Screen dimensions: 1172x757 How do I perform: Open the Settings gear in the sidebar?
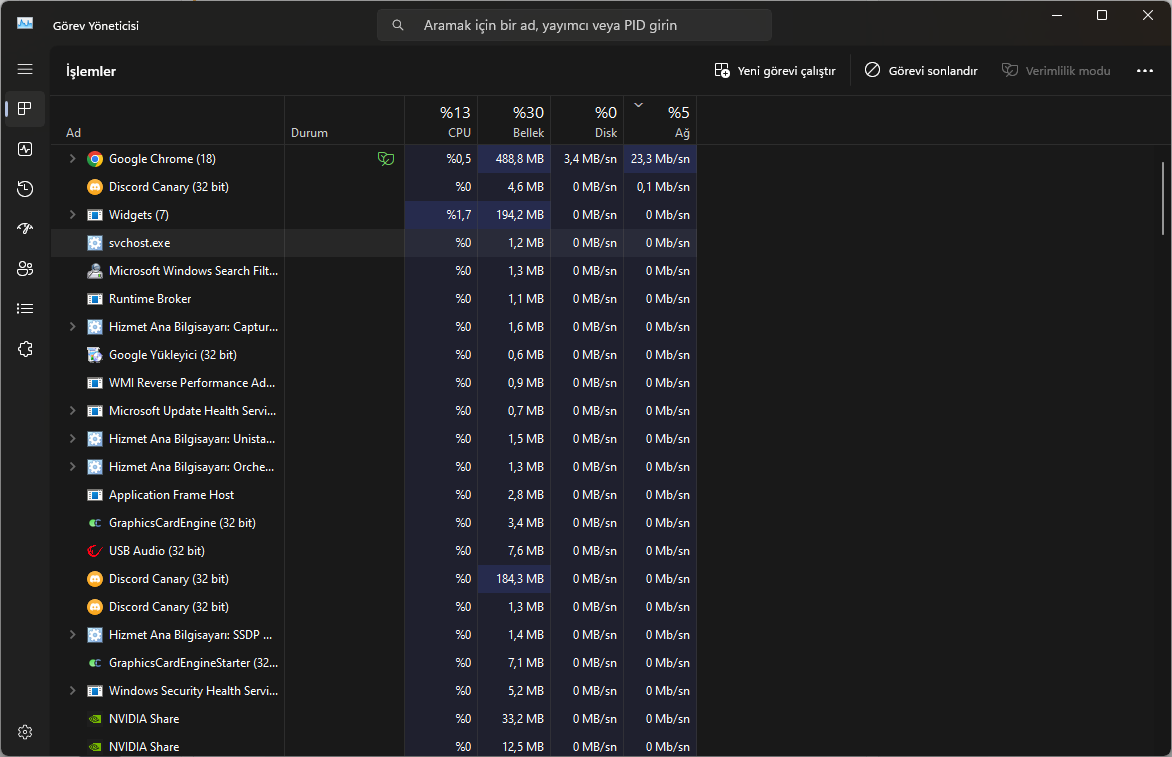click(25, 732)
